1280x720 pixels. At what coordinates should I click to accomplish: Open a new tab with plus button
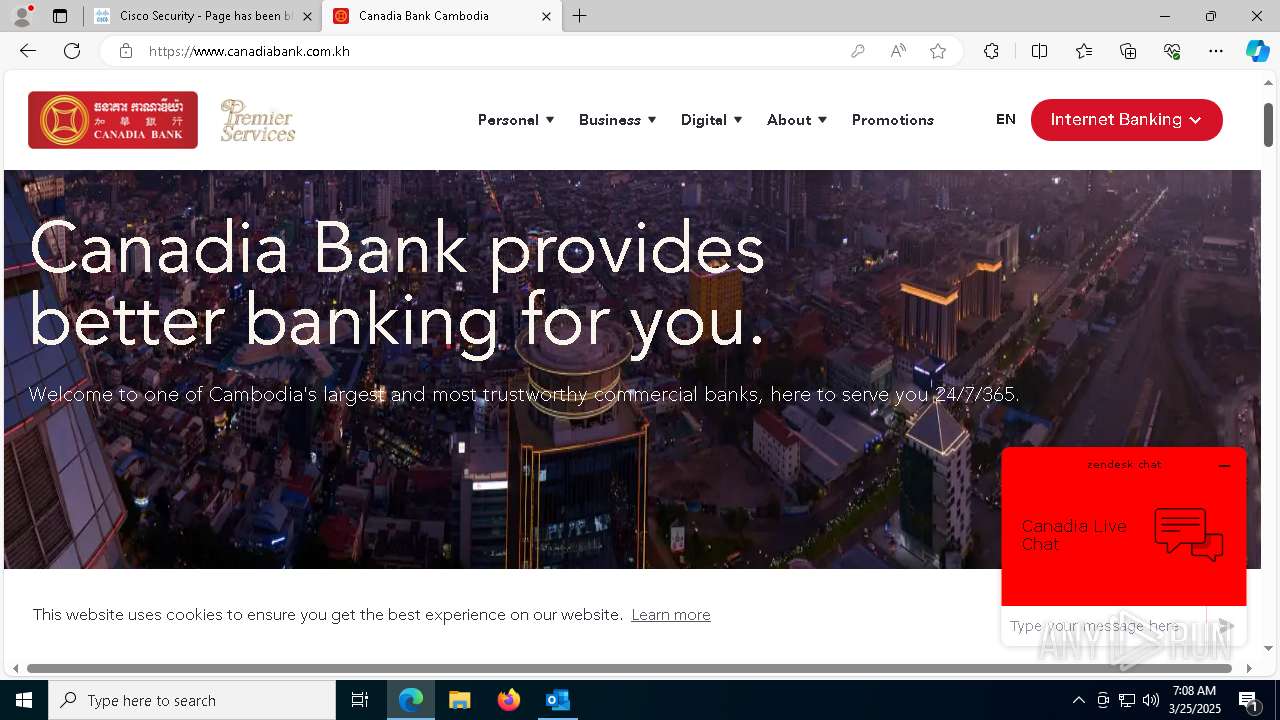click(x=580, y=16)
